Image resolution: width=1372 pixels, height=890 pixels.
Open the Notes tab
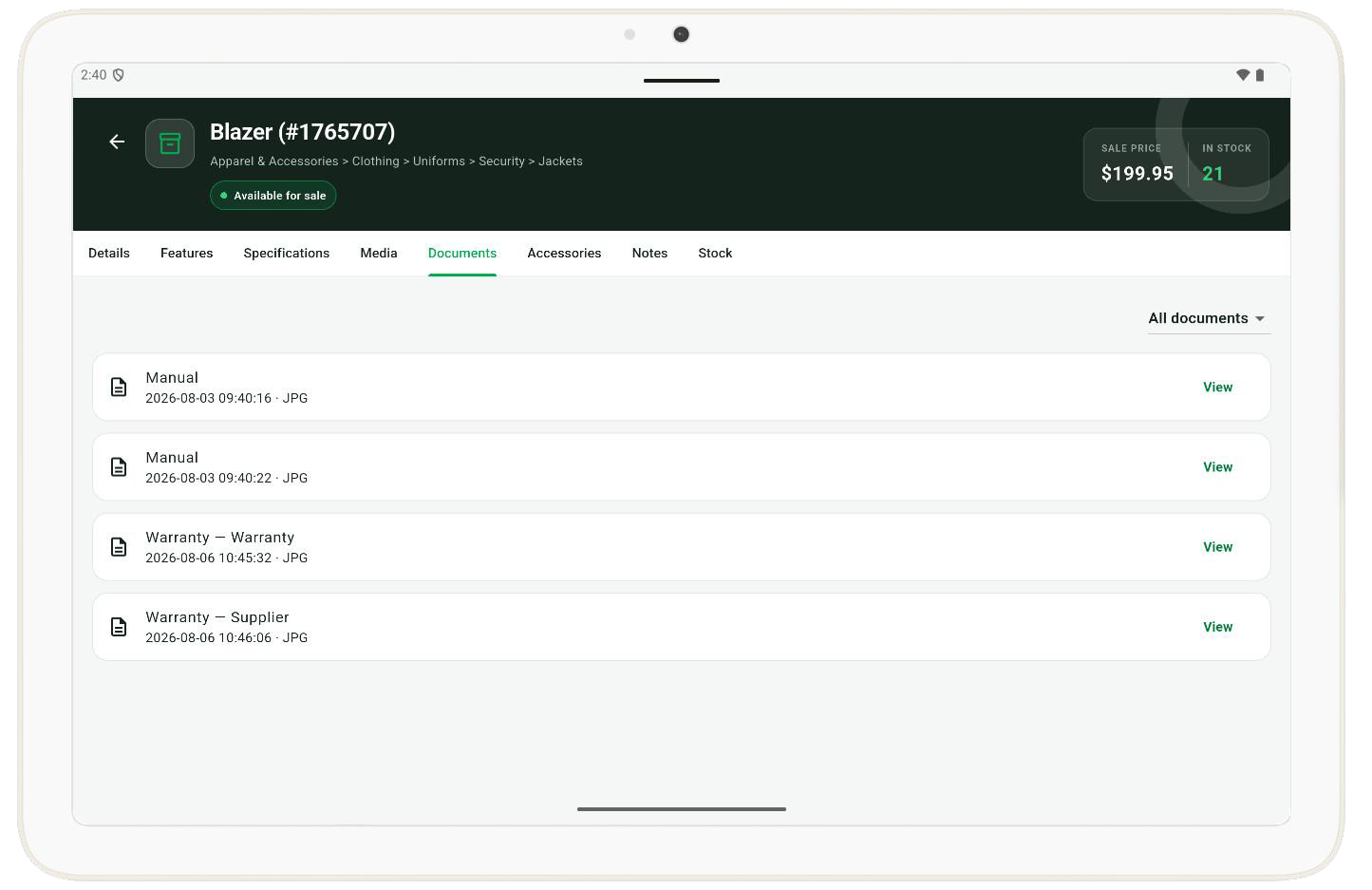pyautogui.click(x=649, y=253)
